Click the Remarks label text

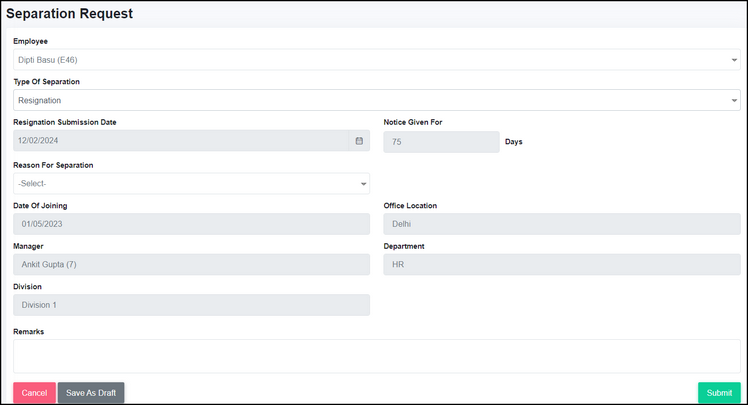pyautogui.click(x=29, y=332)
